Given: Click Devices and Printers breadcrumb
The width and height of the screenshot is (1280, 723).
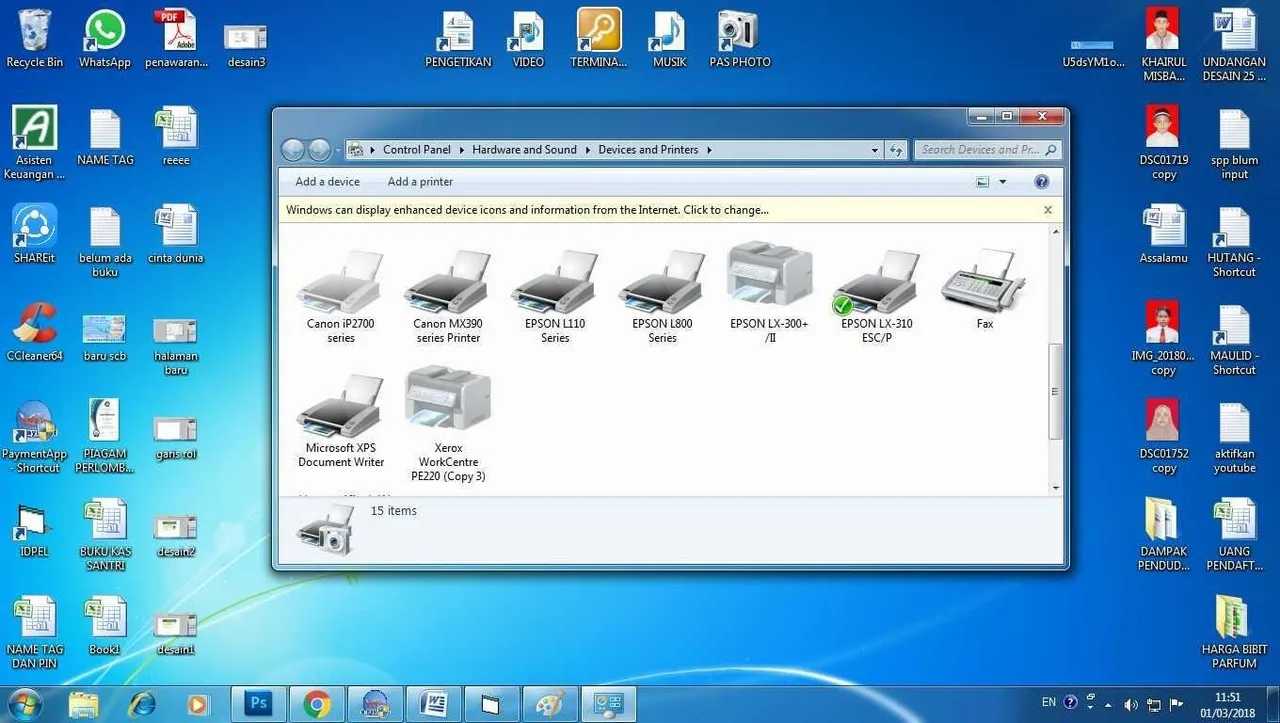Looking at the screenshot, I should pyautogui.click(x=648, y=150).
